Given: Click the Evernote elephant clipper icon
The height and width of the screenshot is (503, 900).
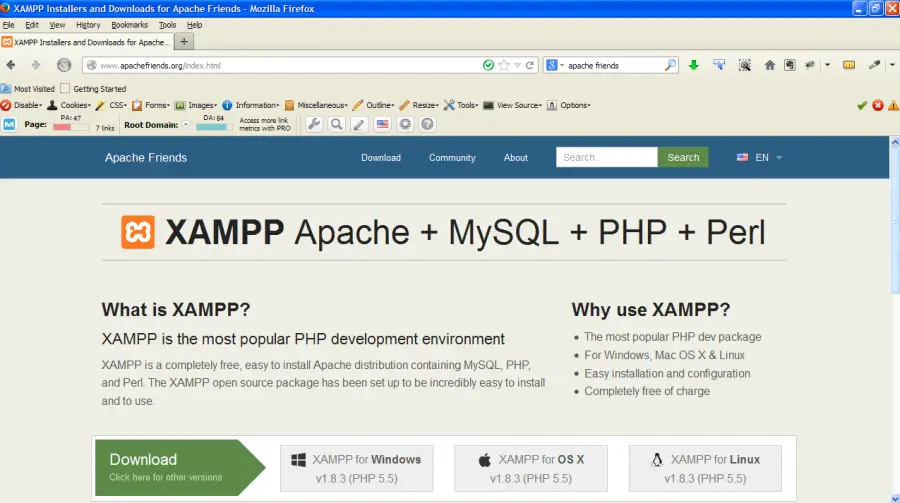Looking at the screenshot, I should pos(790,65).
